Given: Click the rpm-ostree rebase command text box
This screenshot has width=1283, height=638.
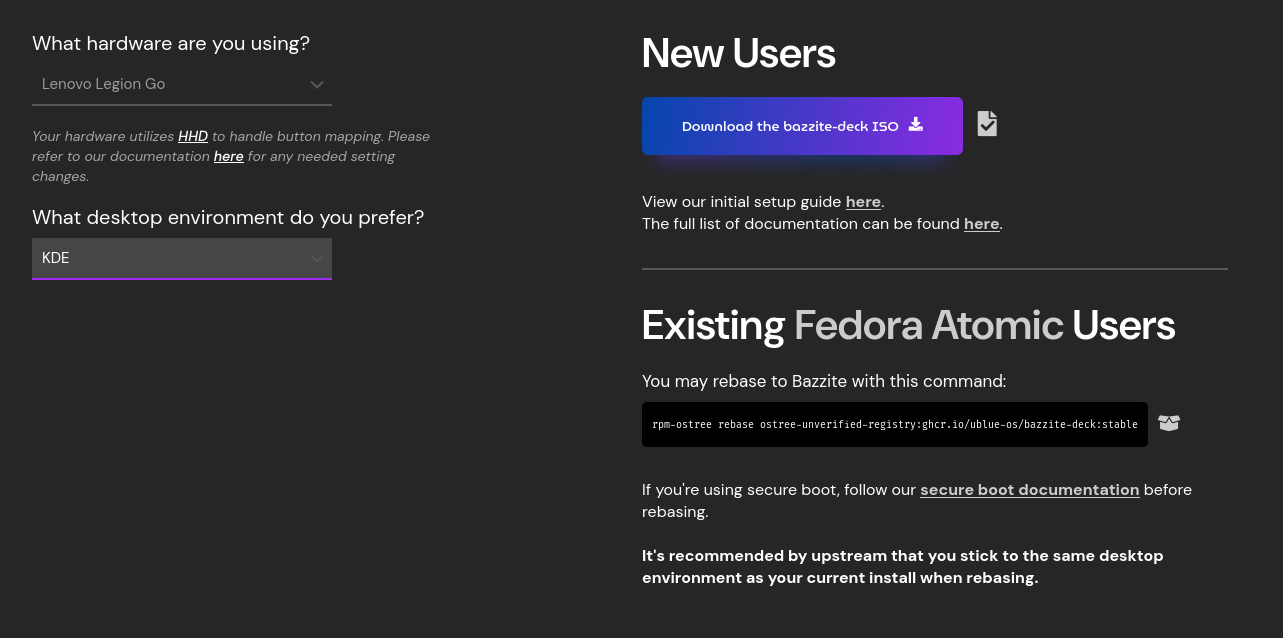Looking at the screenshot, I should tap(894, 425).
